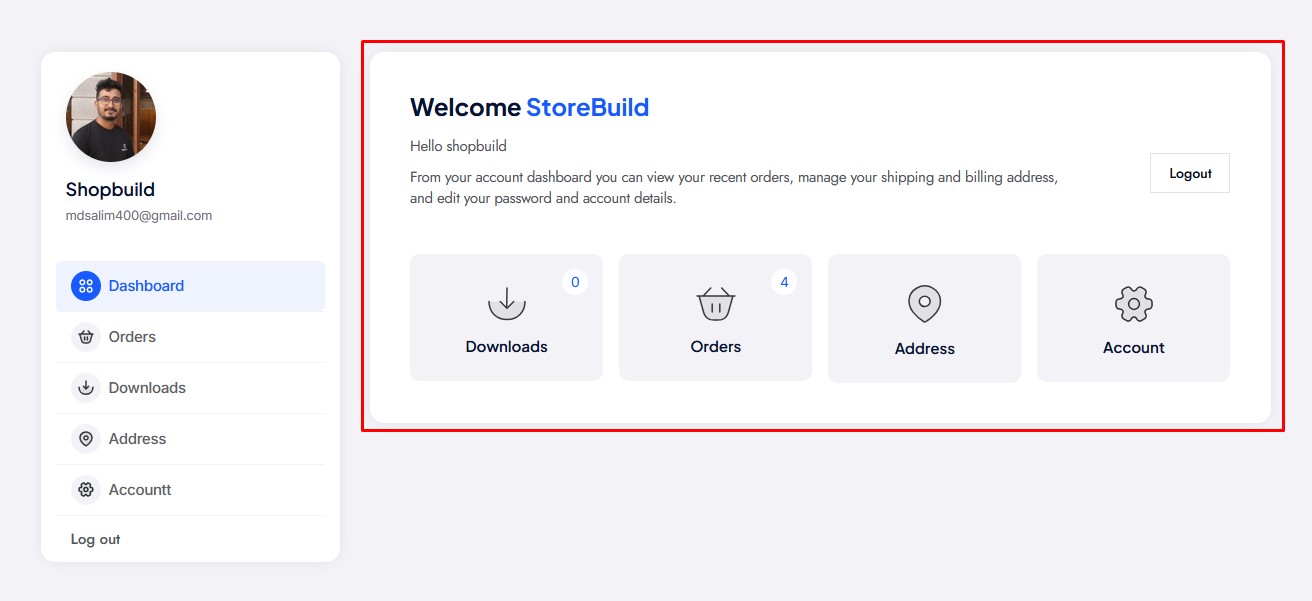This screenshot has height=601, width=1312.
Task: Select Dashboard in the sidebar menu
Action: tap(190, 286)
